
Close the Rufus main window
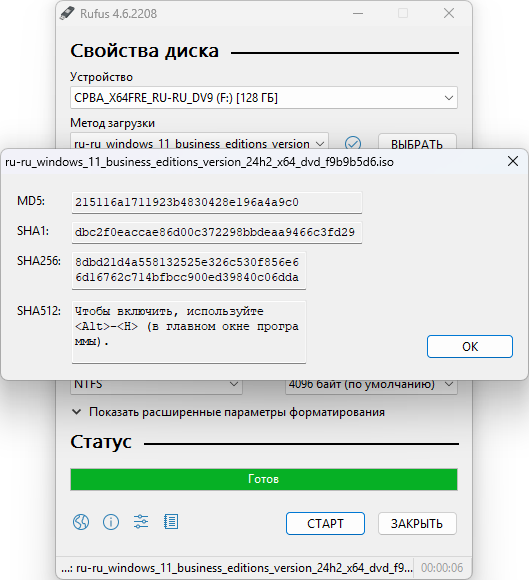[x=449, y=14]
